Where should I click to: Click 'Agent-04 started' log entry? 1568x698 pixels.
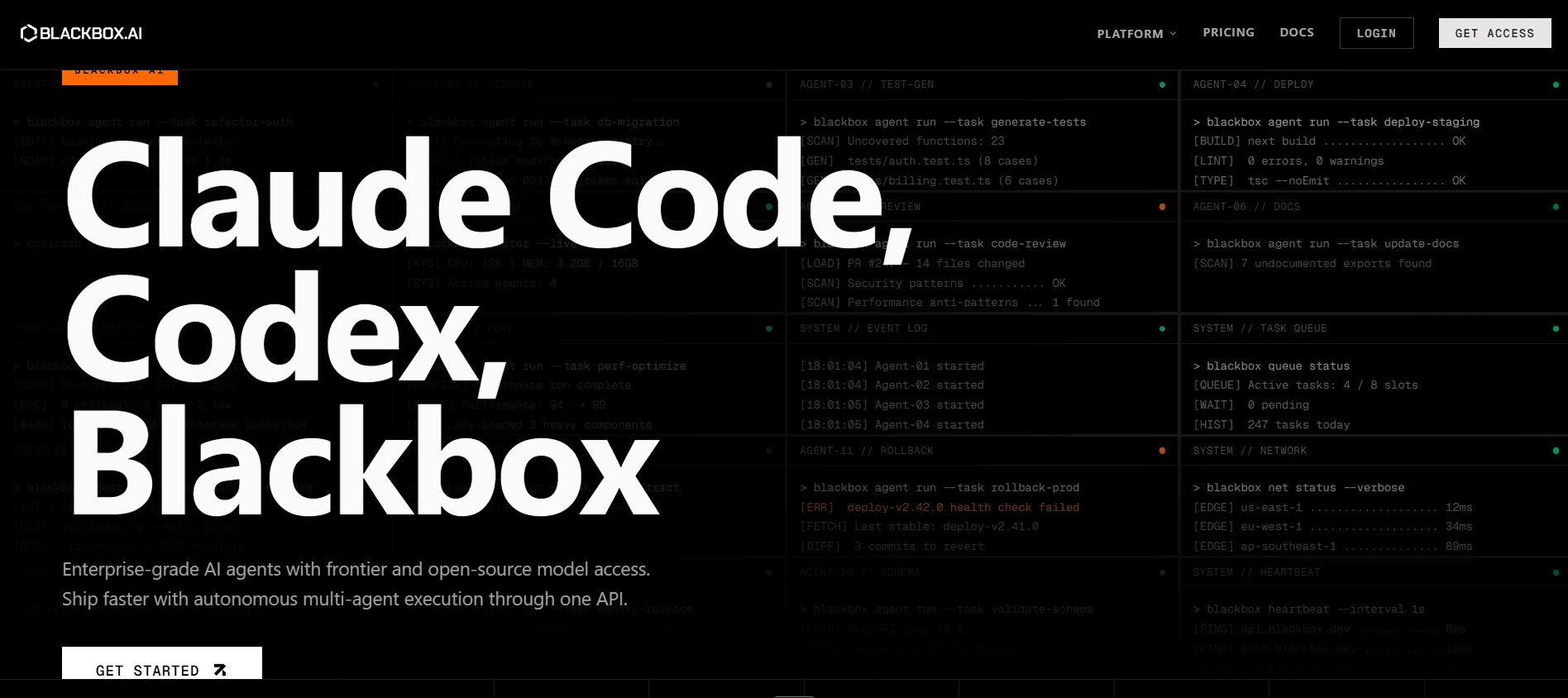click(x=892, y=425)
